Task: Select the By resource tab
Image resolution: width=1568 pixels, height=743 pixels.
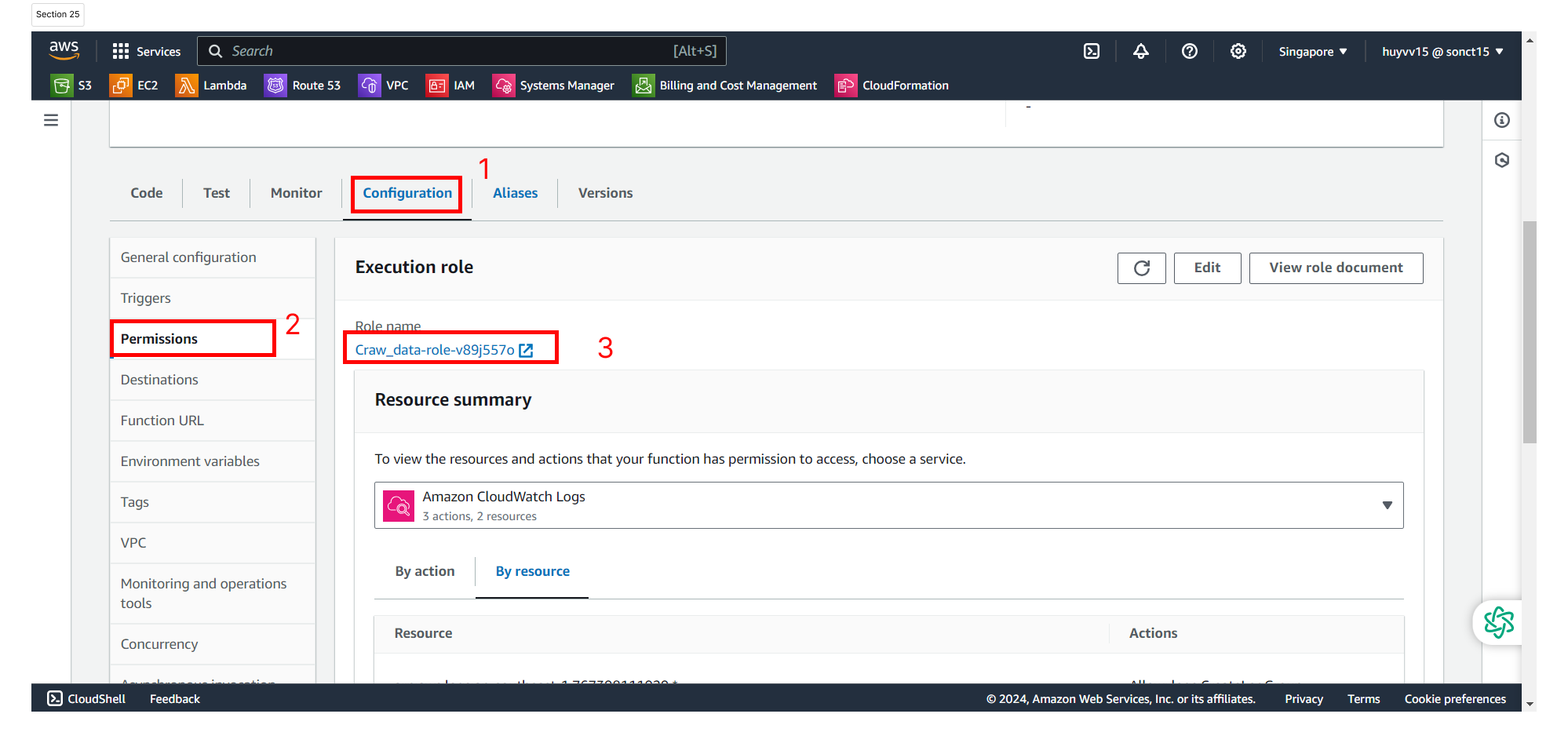Action: pos(532,571)
